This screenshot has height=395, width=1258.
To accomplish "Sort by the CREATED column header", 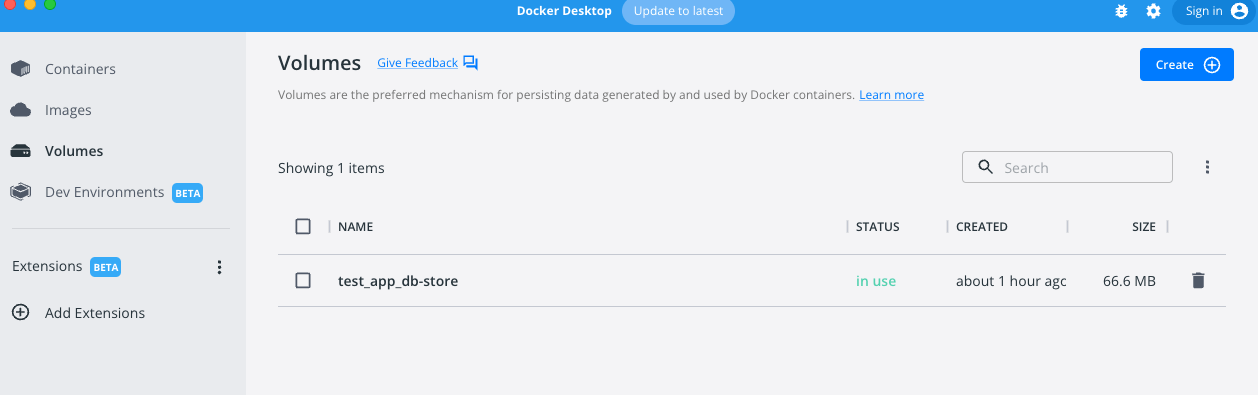I will coord(982,227).
